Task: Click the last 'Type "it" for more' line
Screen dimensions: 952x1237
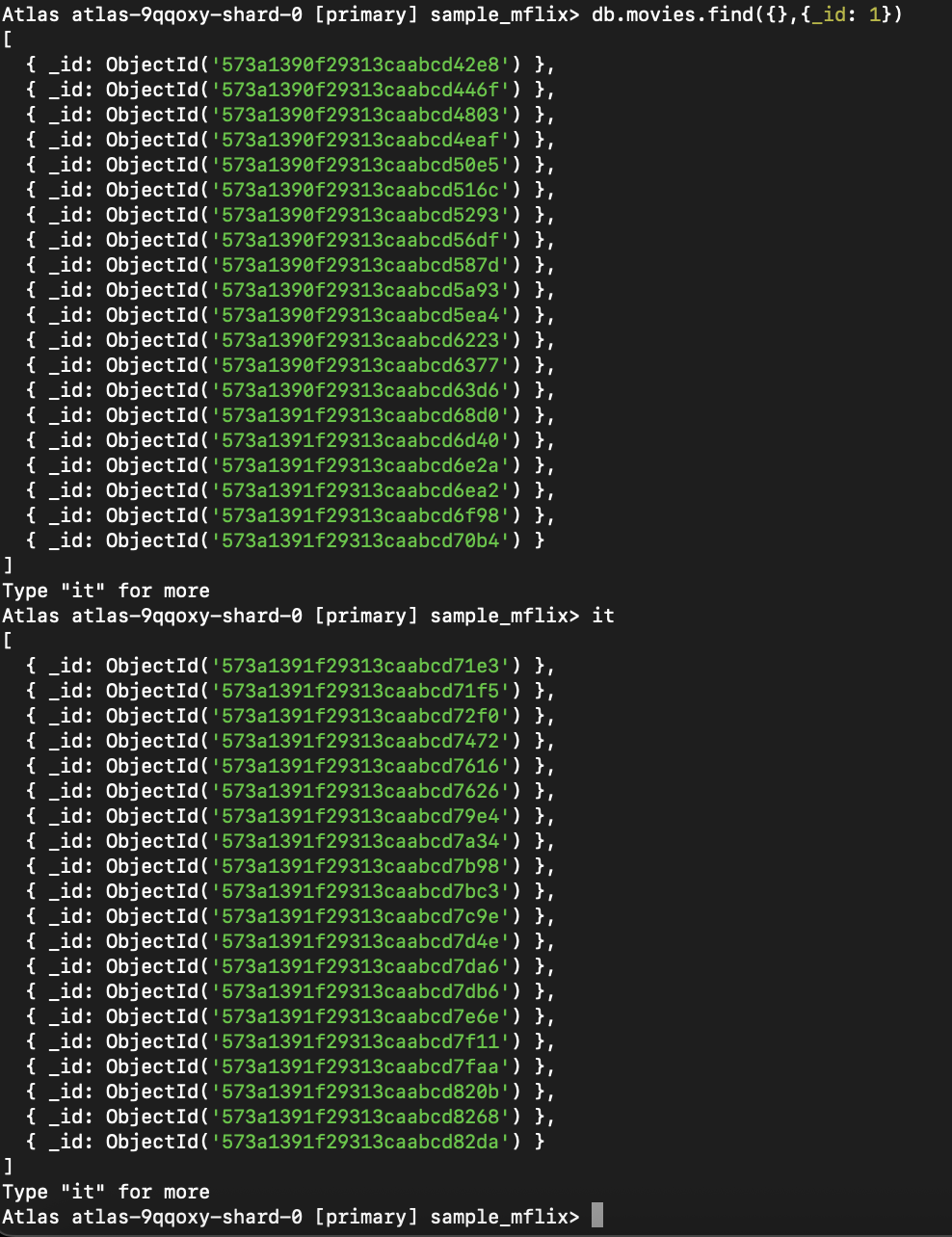Action: [x=106, y=1192]
